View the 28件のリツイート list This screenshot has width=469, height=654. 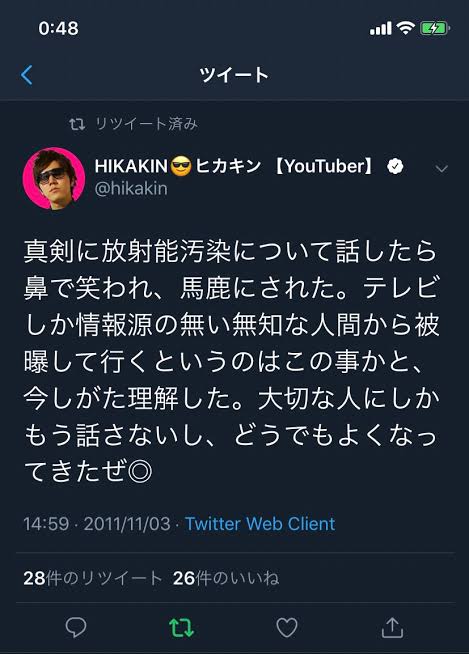pos(92,578)
